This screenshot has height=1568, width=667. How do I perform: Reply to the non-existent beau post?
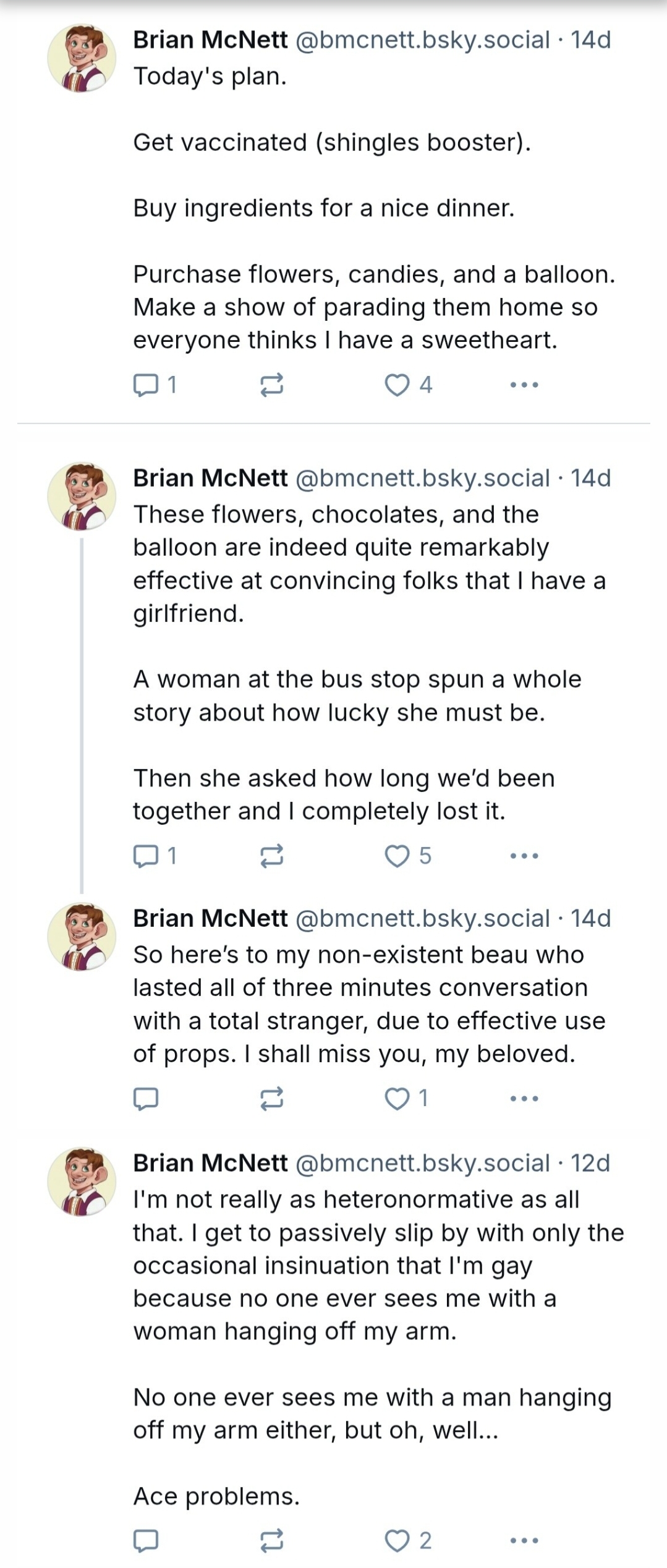[147, 1099]
